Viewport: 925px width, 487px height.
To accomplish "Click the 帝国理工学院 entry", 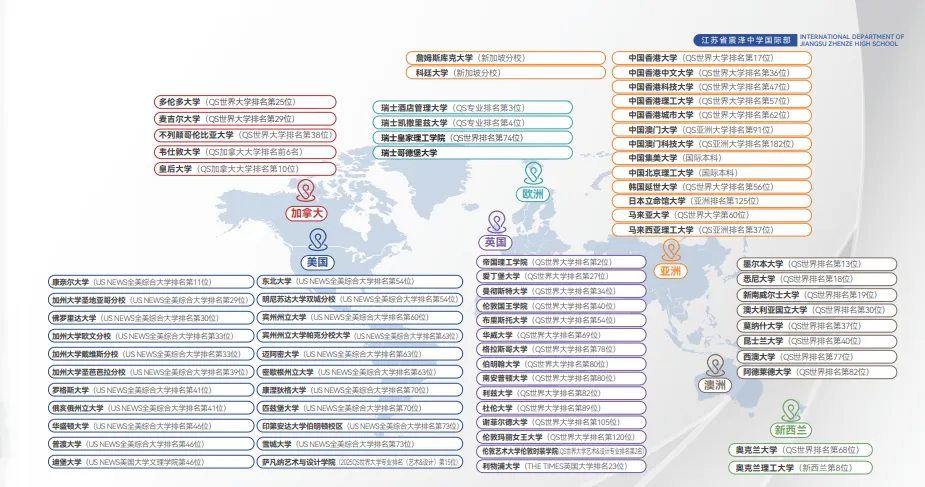I will pyautogui.click(x=562, y=262).
